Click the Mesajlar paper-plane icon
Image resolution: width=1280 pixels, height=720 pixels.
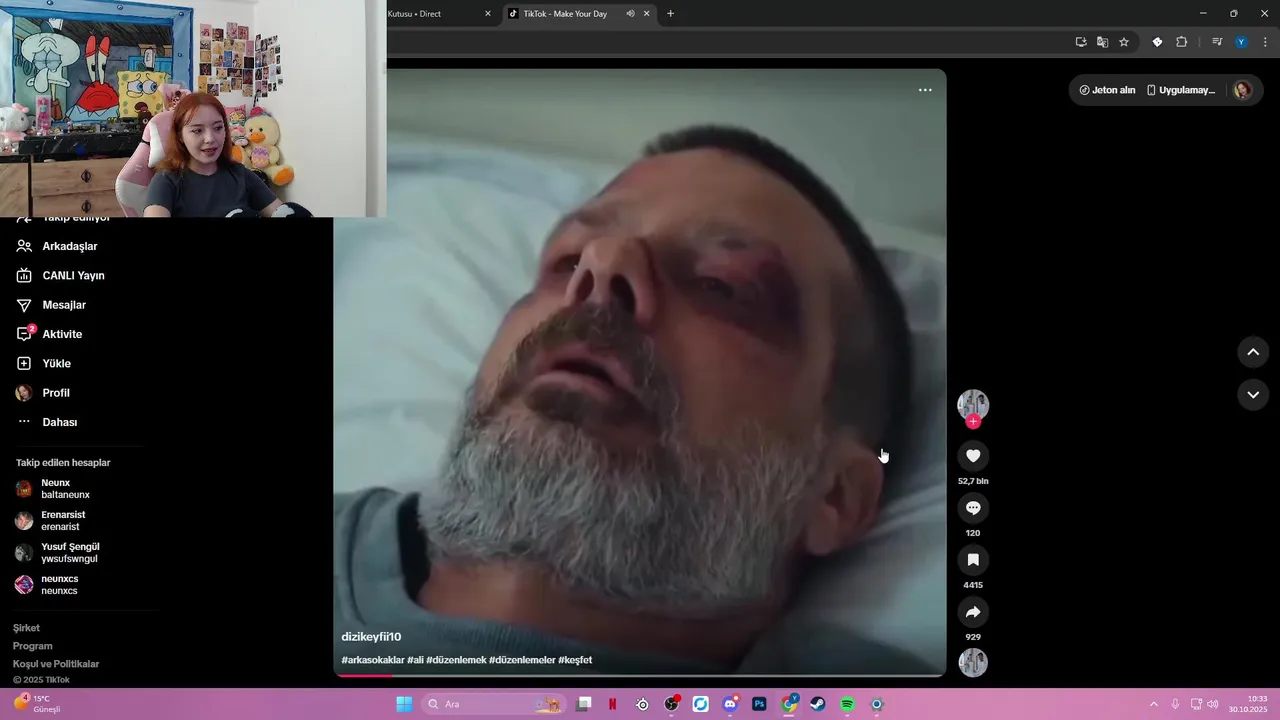coord(24,305)
